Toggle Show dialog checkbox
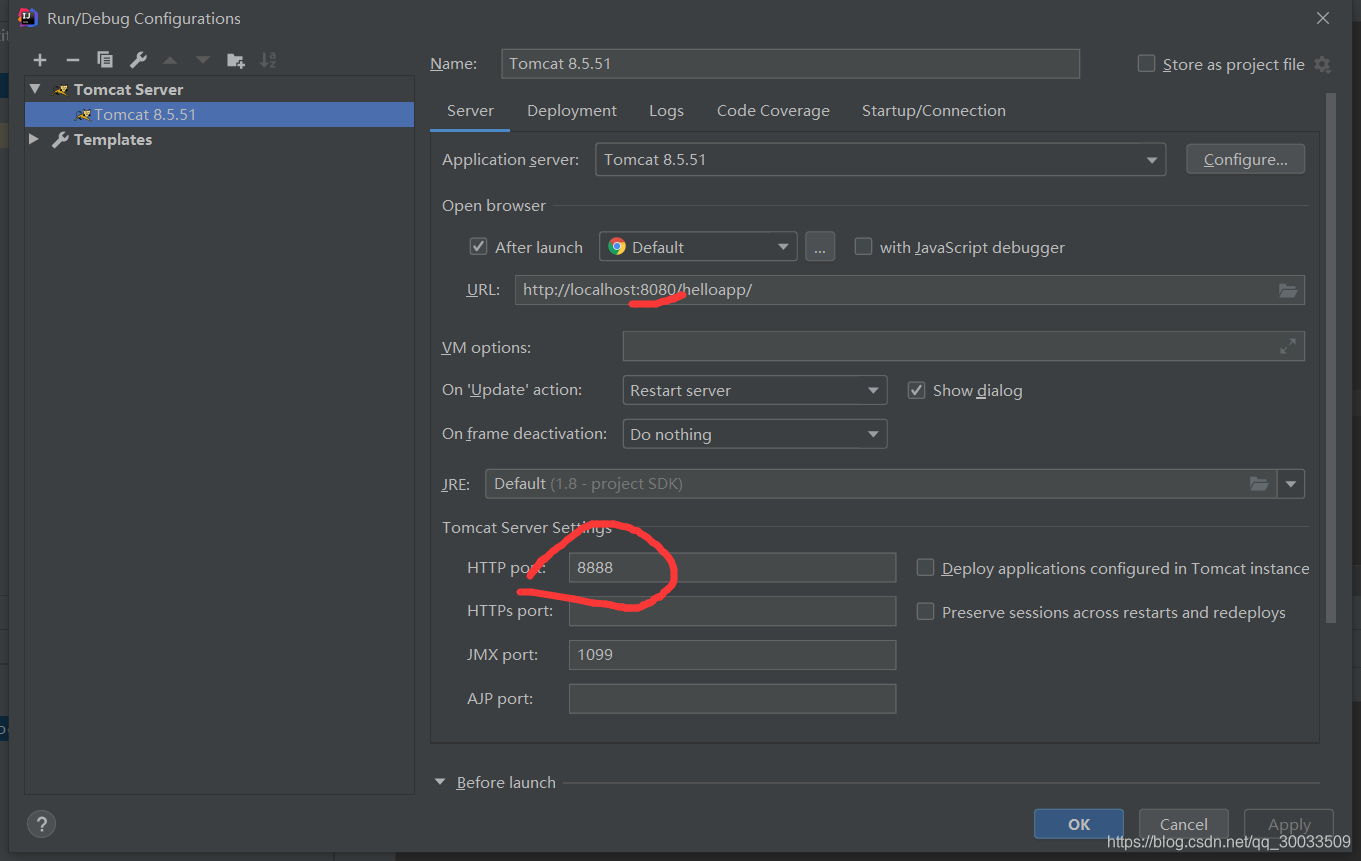The image size is (1361, 861). click(x=916, y=390)
